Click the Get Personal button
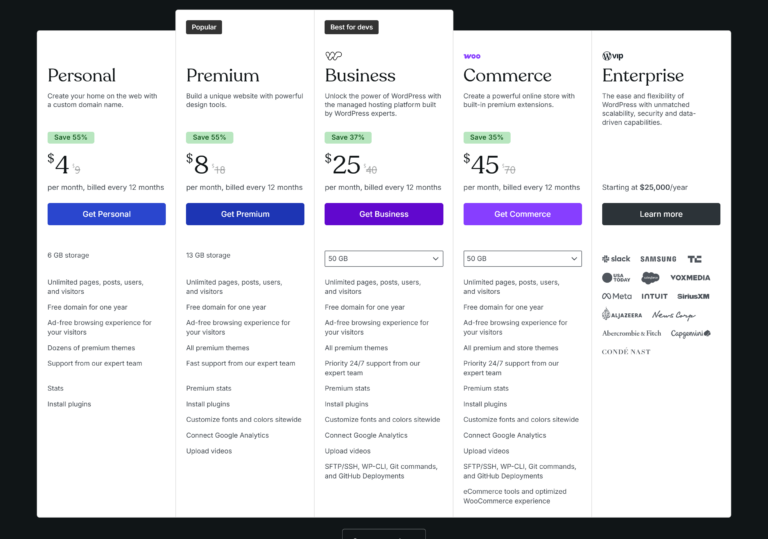The image size is (768, 539). (106, 214)
